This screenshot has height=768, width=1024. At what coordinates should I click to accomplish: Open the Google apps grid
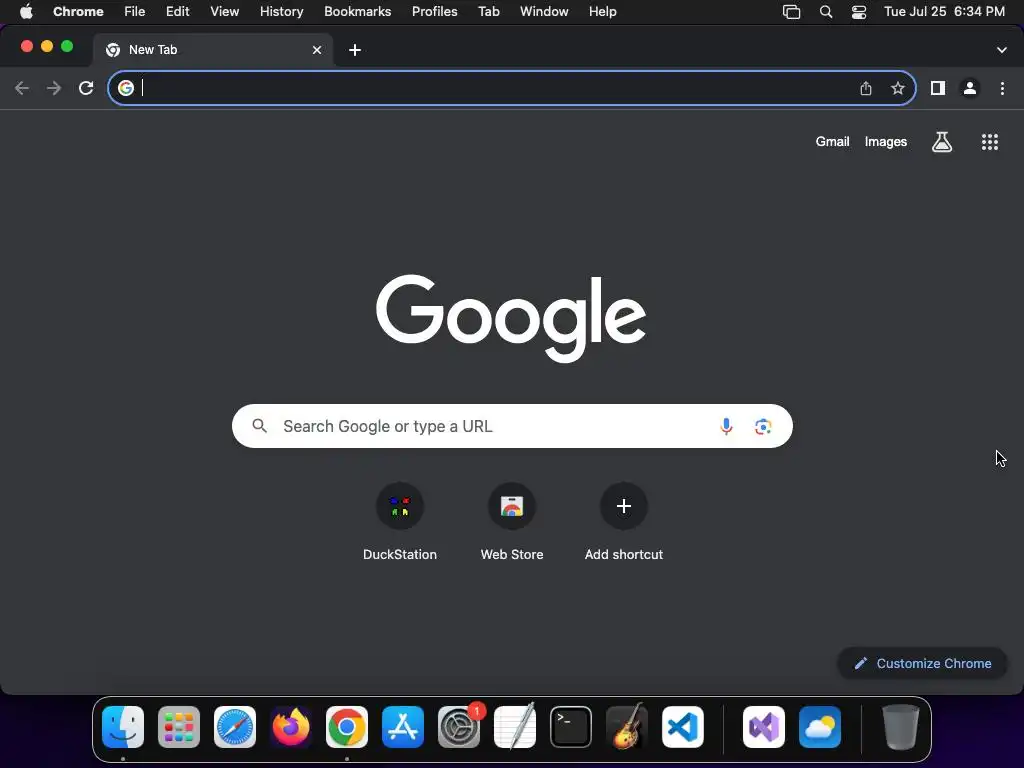tap(990, 142)
